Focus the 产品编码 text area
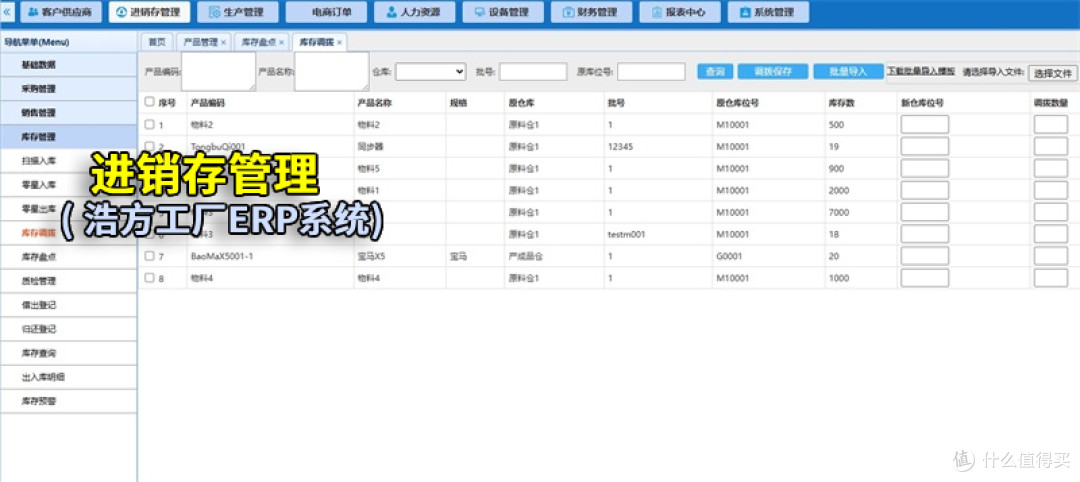The image size is (1080, 482). point(218,72)
